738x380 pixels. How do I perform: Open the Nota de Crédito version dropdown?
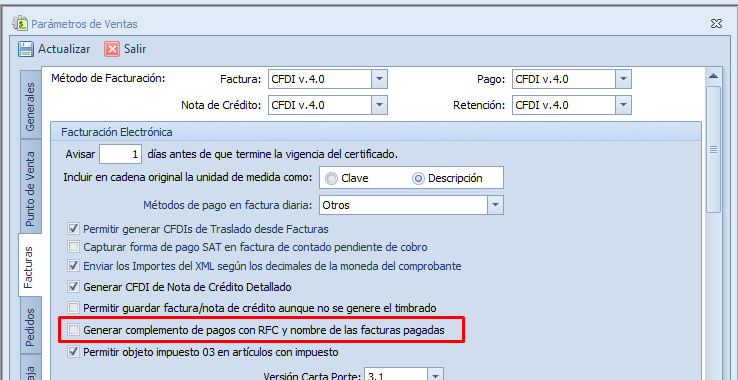pos(379,105)
